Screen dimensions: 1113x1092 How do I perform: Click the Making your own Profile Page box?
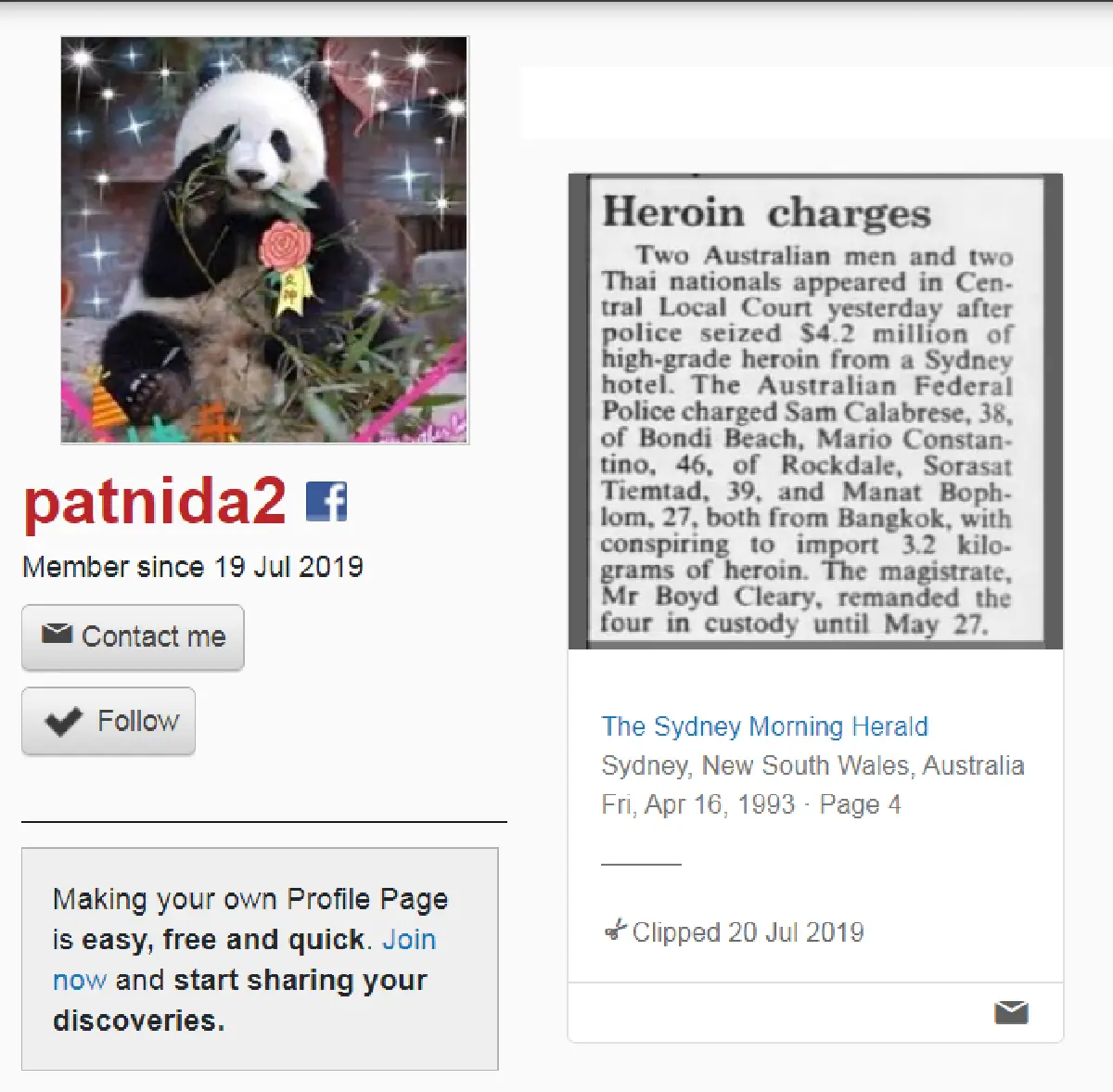260,958
